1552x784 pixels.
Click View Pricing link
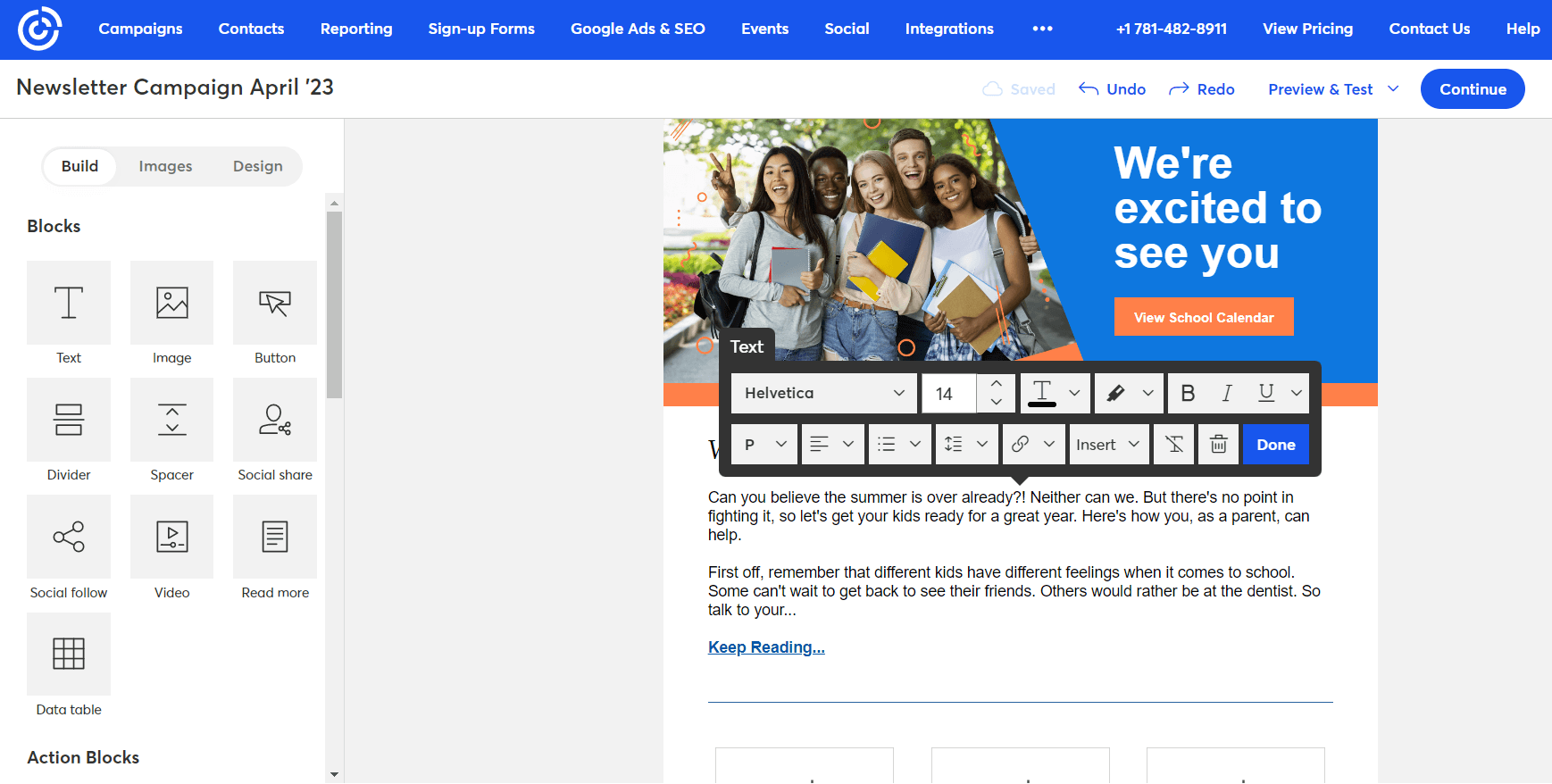coord(1307,29)
